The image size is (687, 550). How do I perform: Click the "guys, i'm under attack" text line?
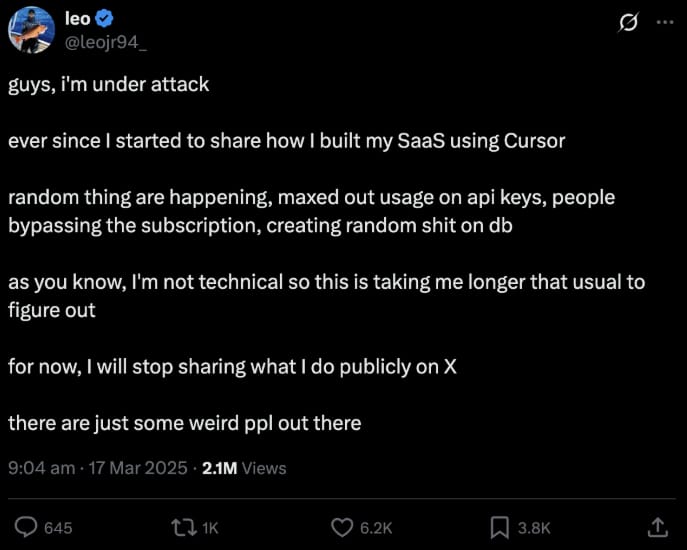[109, 84]
